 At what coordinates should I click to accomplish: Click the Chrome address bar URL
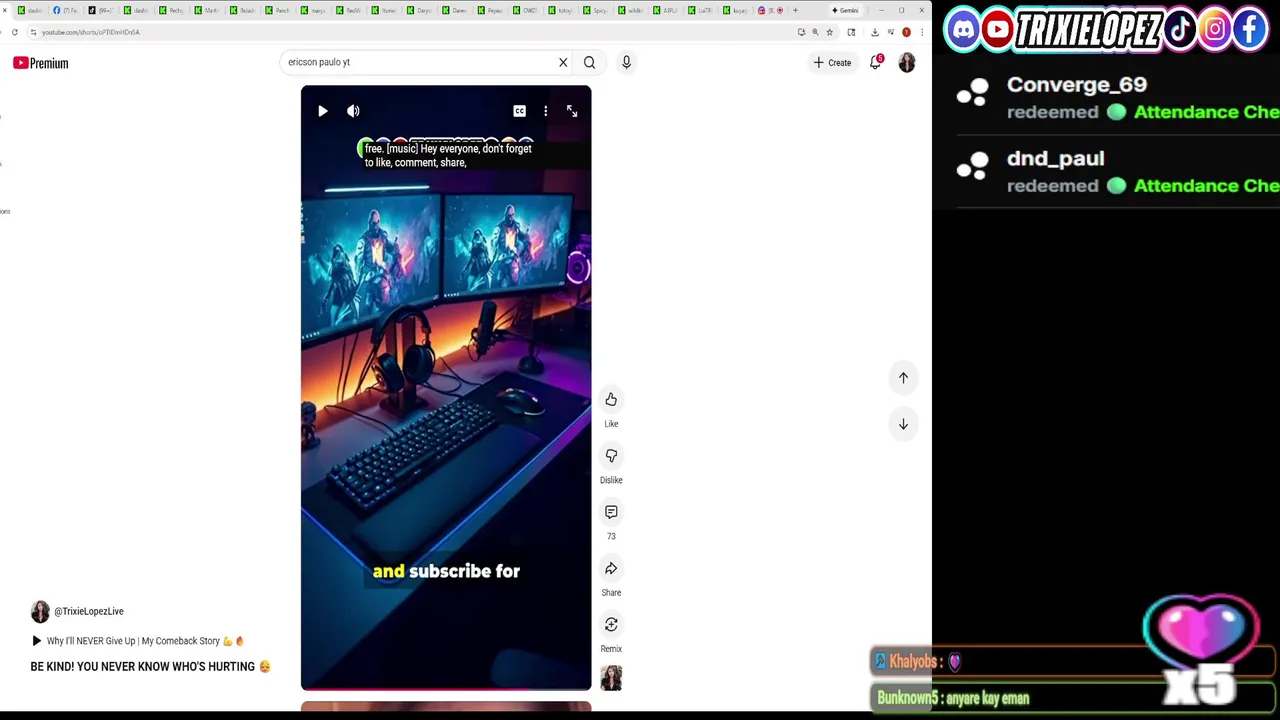click(x=91, y=32)
